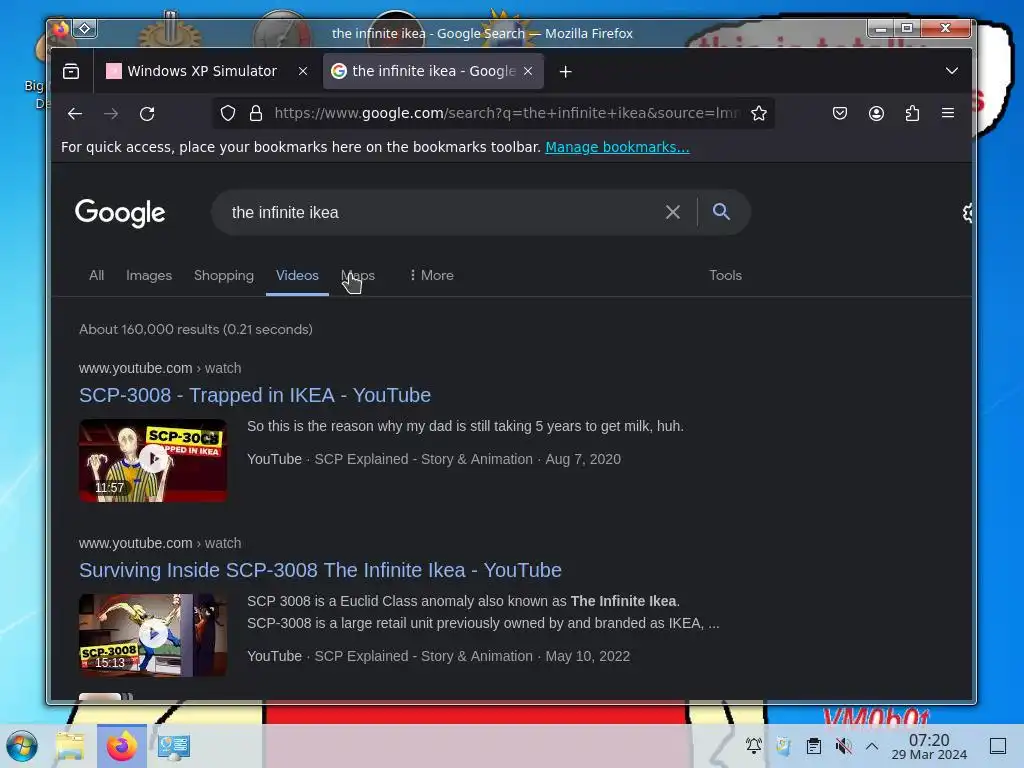This screenshot has height=768, width=1024.
Task: Expand the list all tabs chevron
Action: 952,71
